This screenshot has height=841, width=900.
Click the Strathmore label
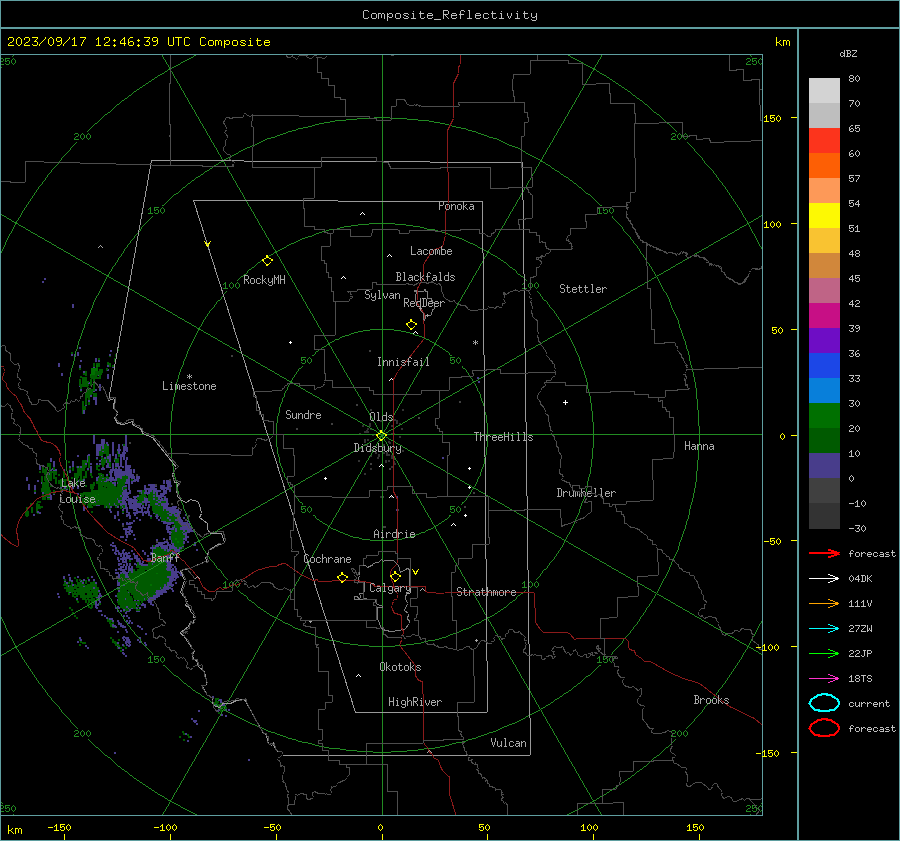(486, 592)
